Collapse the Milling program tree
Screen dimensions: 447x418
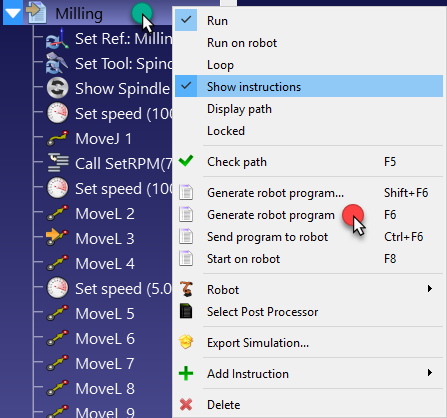click(x=13, y=14)
